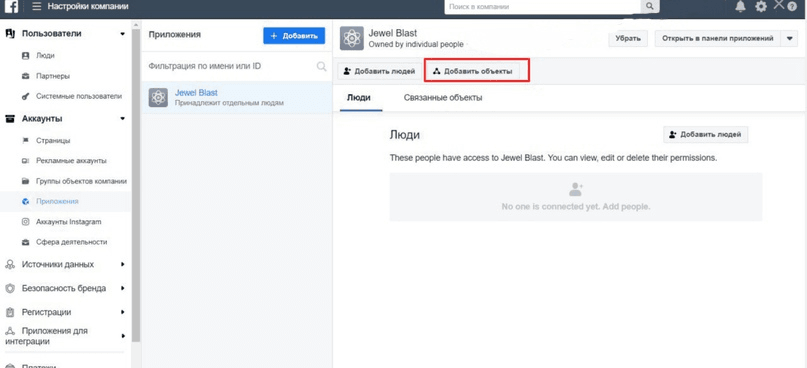Click the Безопасность бренда shield icon
This screenshot has width=807, height=368.
coord(10,288)
